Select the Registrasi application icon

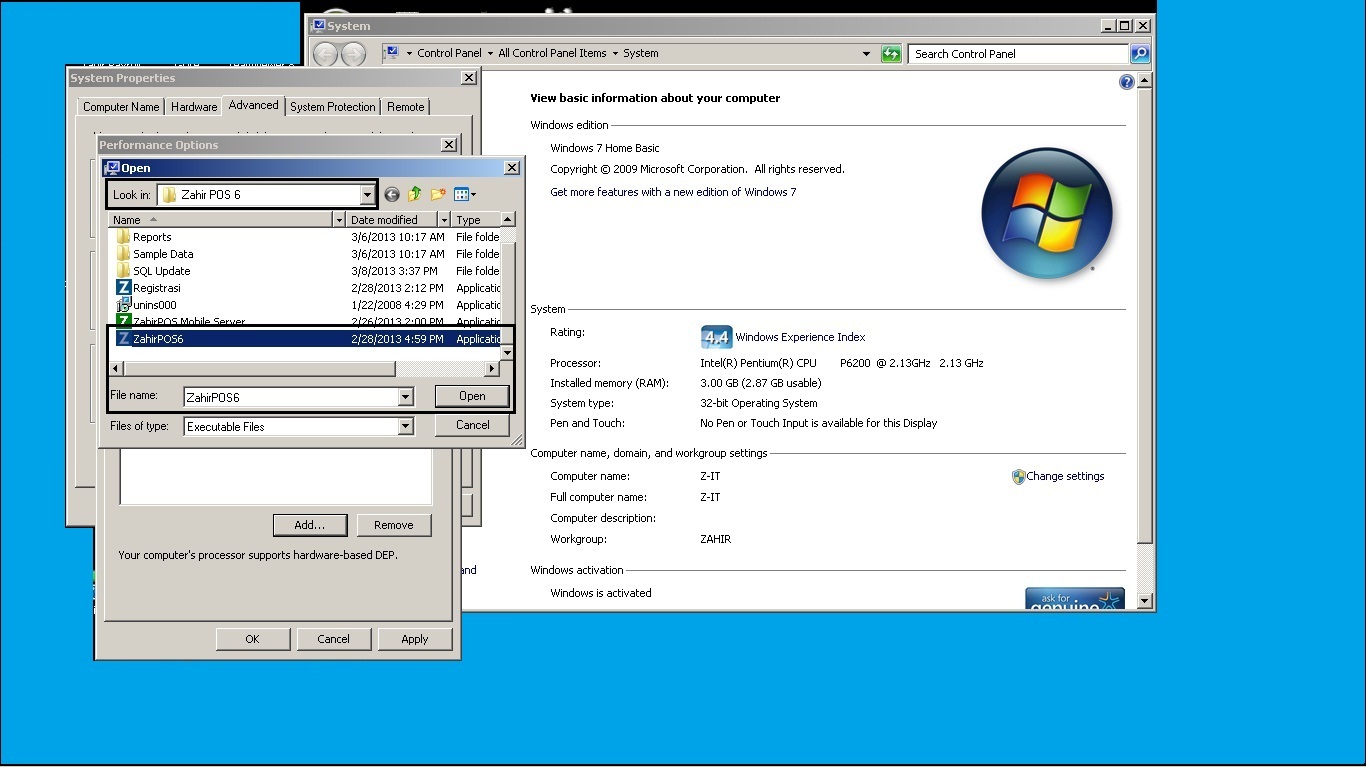pyautogui.click(x=124, y=288)
